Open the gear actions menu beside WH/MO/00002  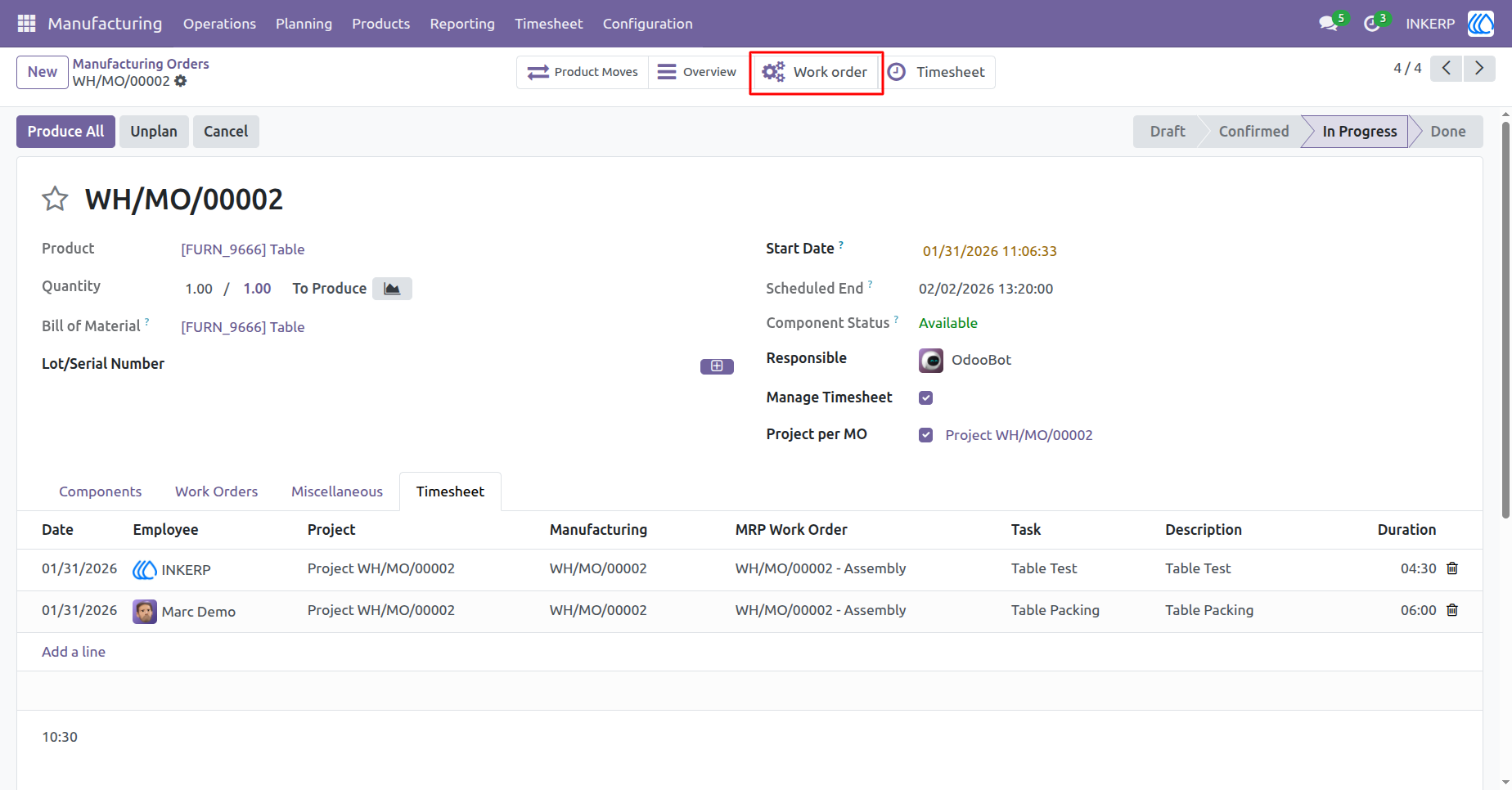[181, 81]
